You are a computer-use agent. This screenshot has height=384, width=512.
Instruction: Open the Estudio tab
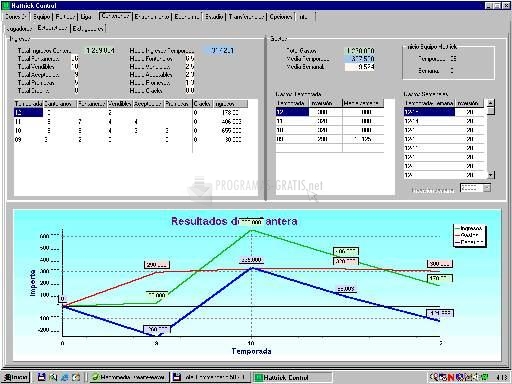[x=214, y=16]
